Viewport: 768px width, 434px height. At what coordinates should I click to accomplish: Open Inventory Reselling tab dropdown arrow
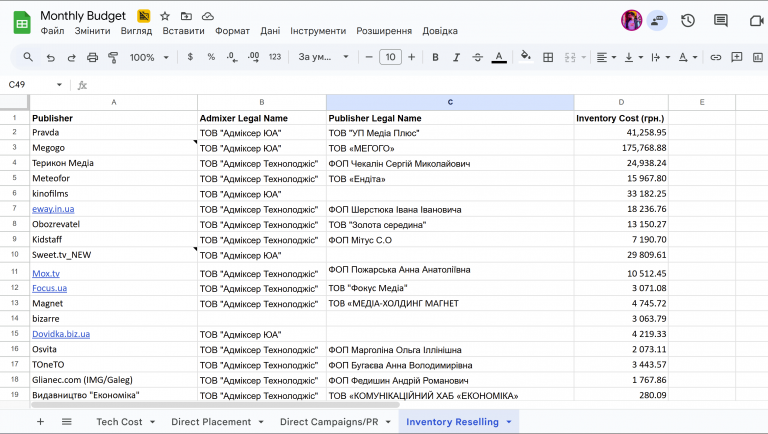[x=509, y=422]
